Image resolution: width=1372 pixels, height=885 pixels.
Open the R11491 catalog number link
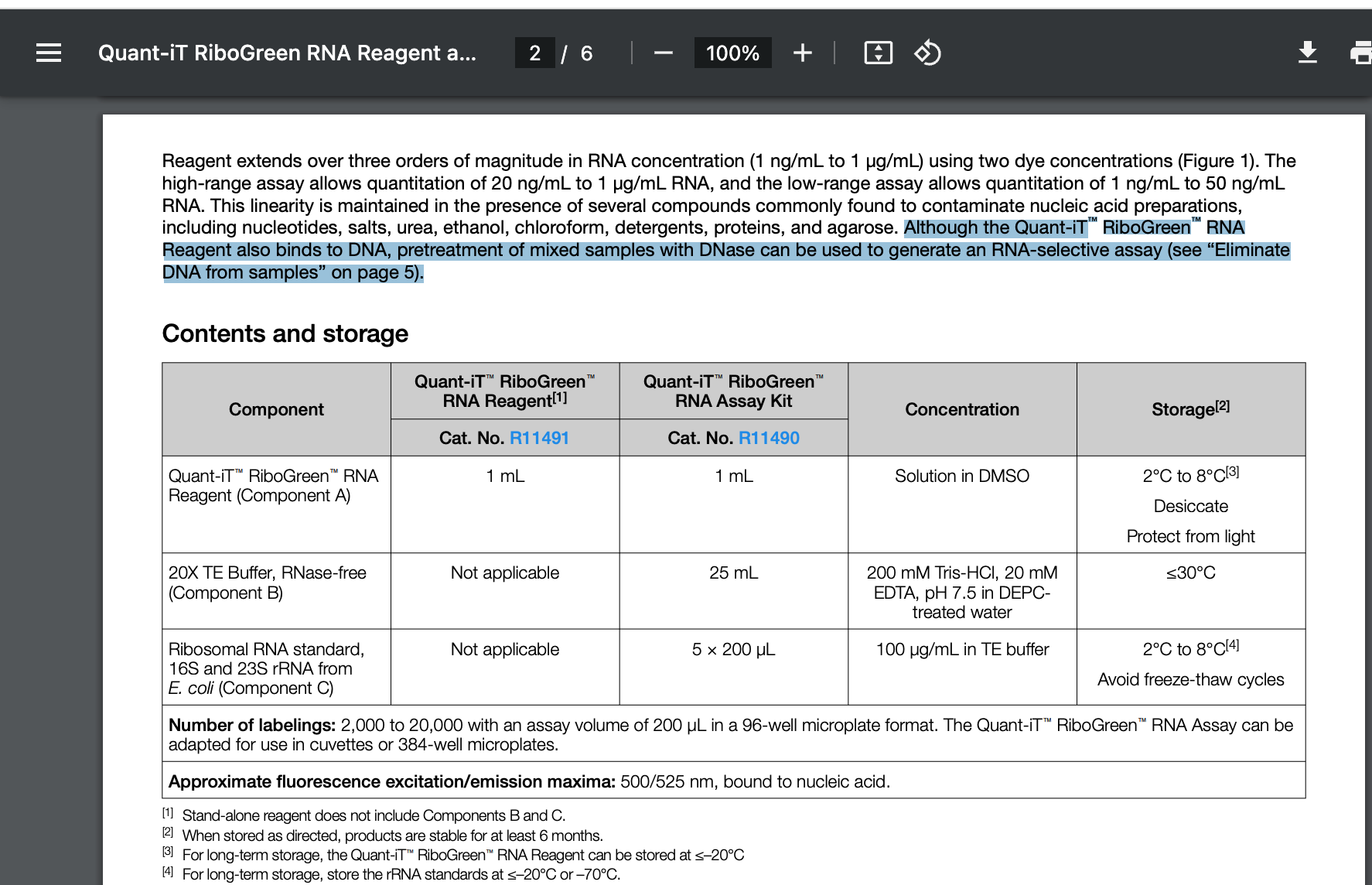[539, 438]
